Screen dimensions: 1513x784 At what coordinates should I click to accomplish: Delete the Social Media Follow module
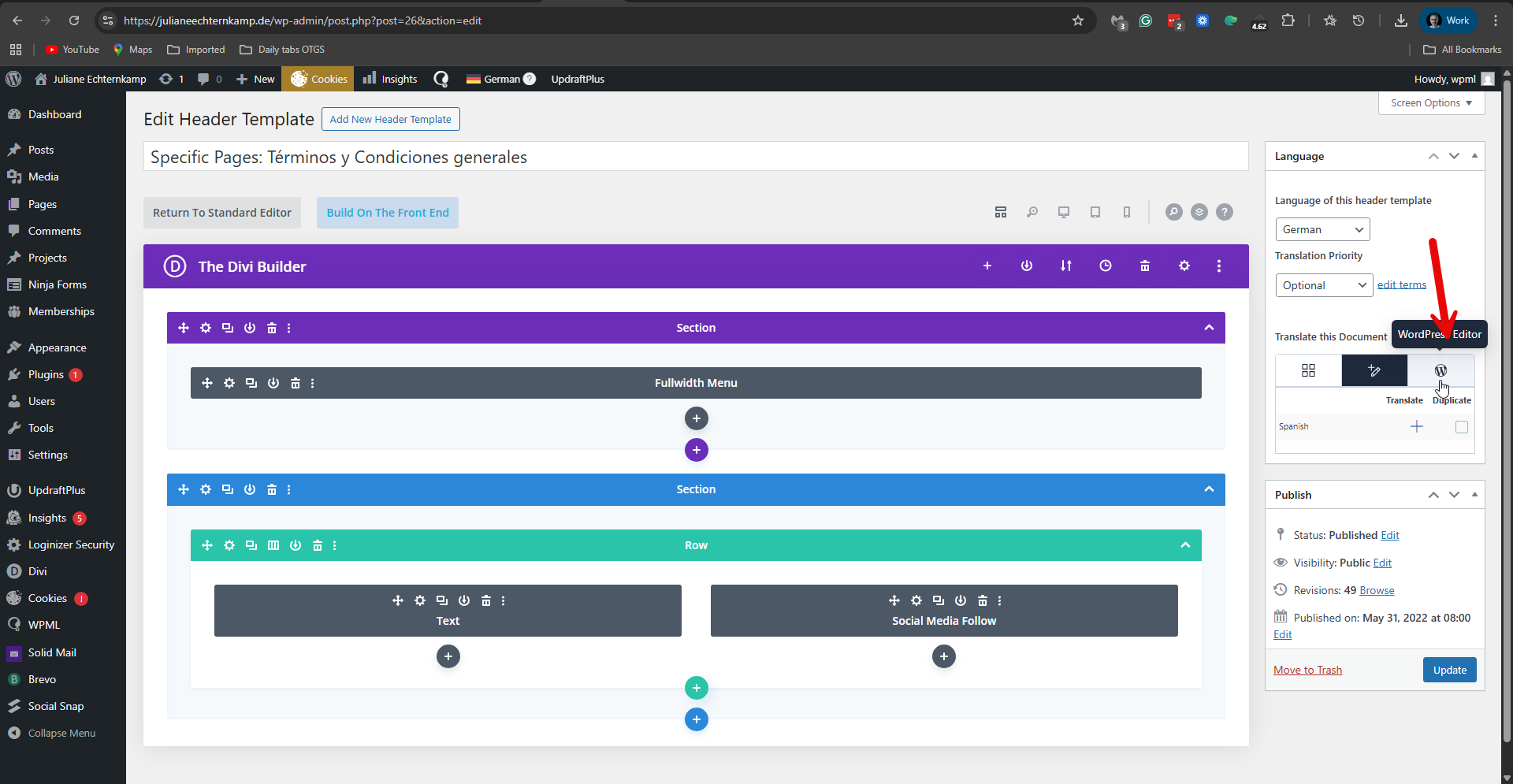pos(982,600)
